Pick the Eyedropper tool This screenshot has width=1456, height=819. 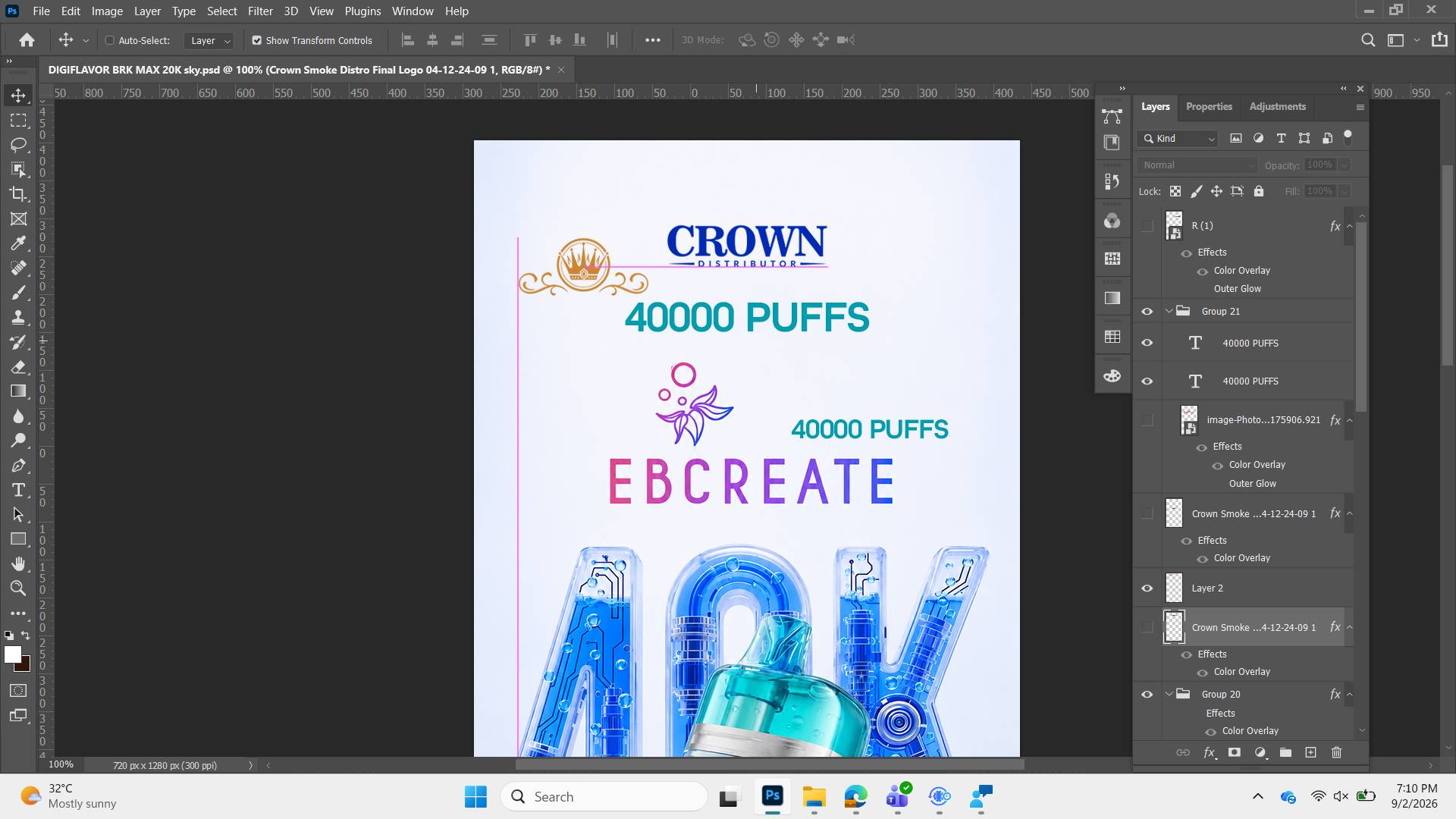point(18,243)
